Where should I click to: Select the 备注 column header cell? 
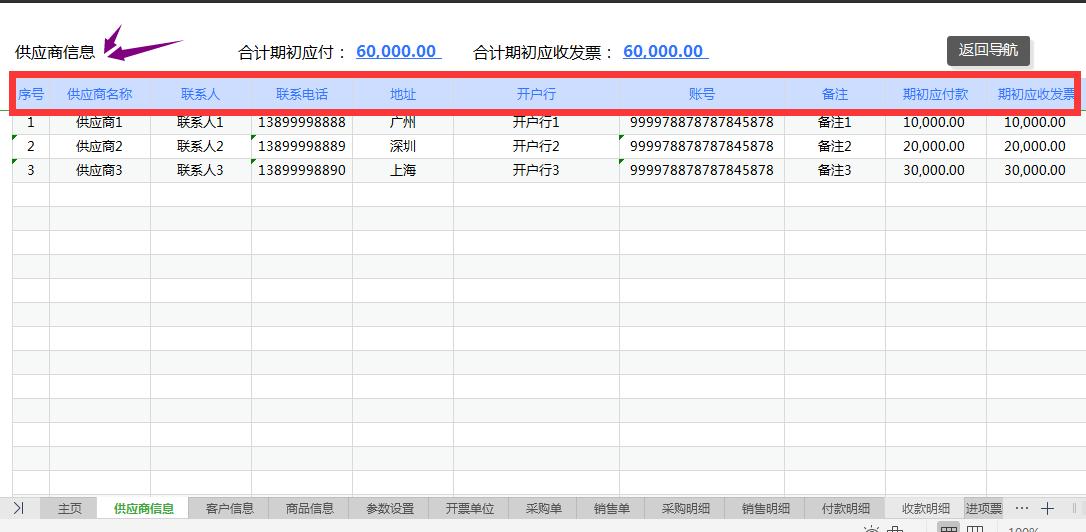click(835, 94)
